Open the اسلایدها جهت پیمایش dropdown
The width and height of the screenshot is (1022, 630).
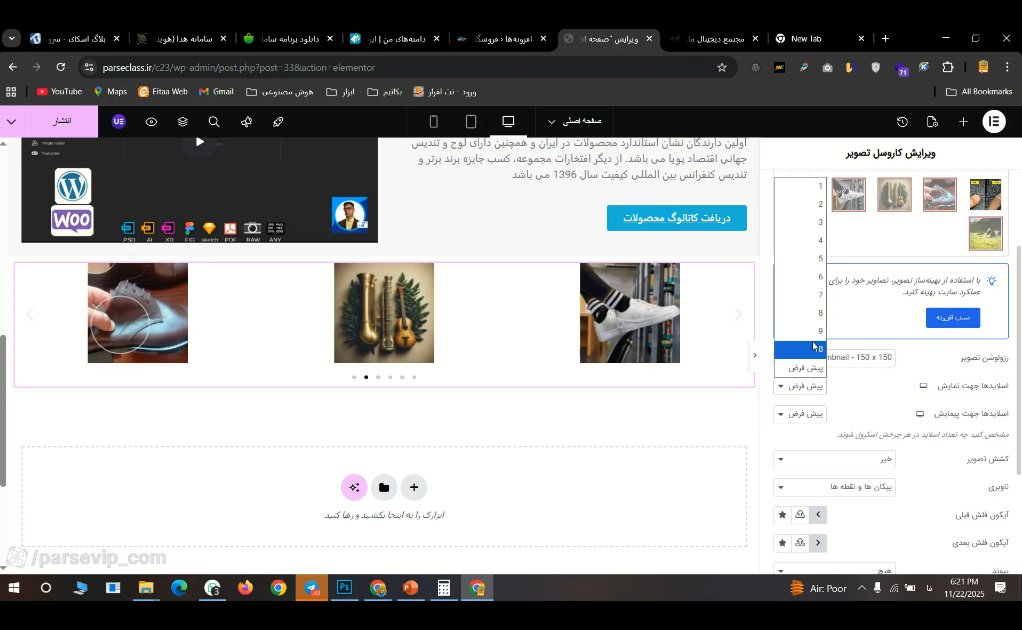pyautogui.click(x=800, y=414)
